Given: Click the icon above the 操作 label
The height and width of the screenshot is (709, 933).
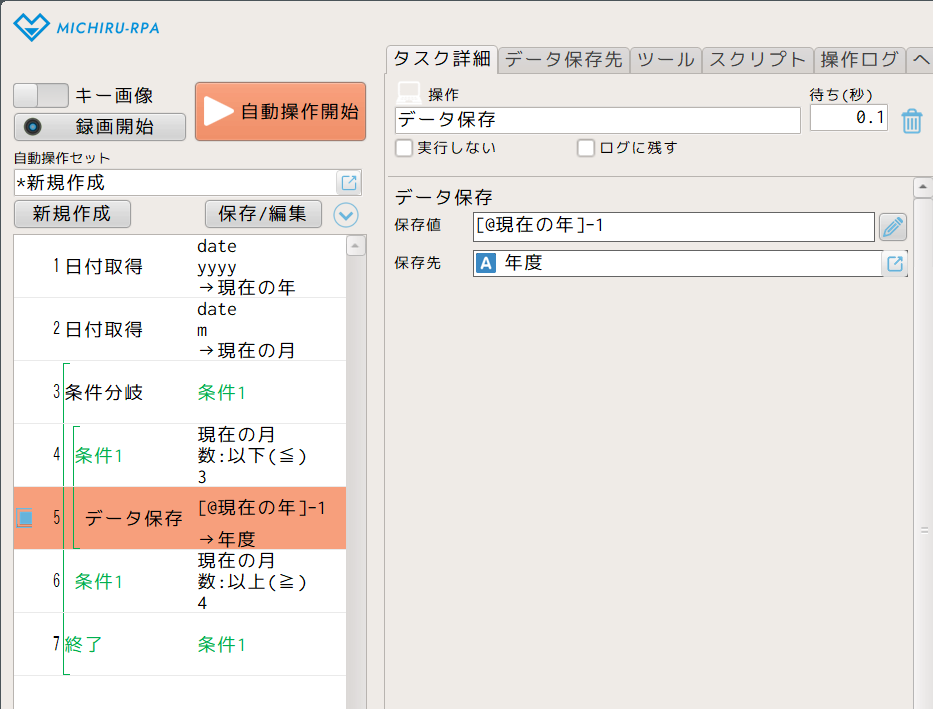Looking at the screenshot, I should coord(409,91).
